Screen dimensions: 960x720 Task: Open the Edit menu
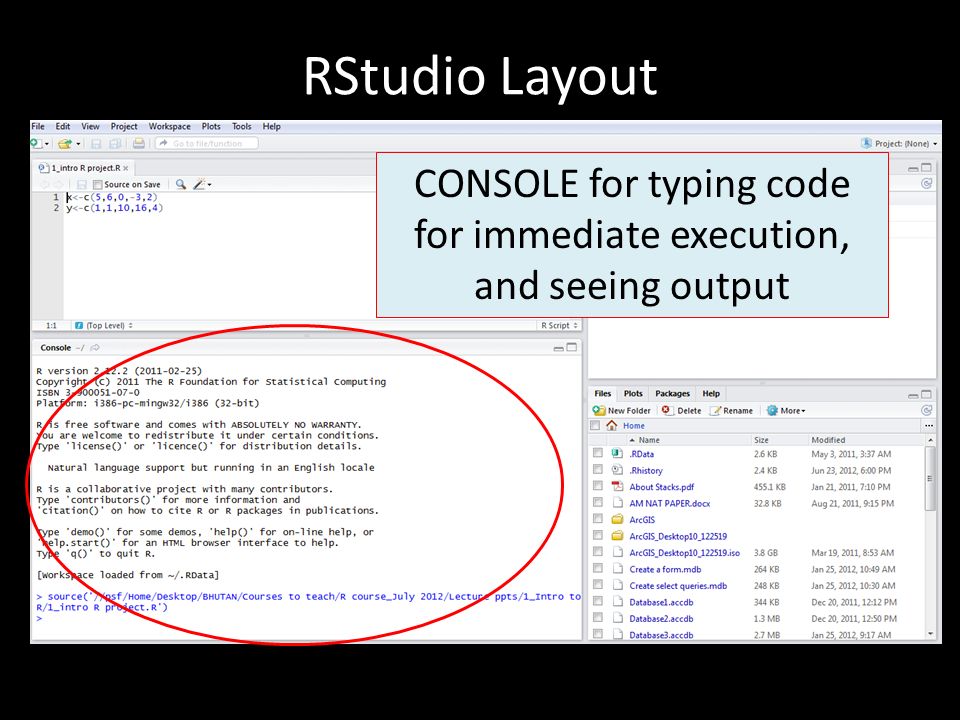click(x=63, y=126)
